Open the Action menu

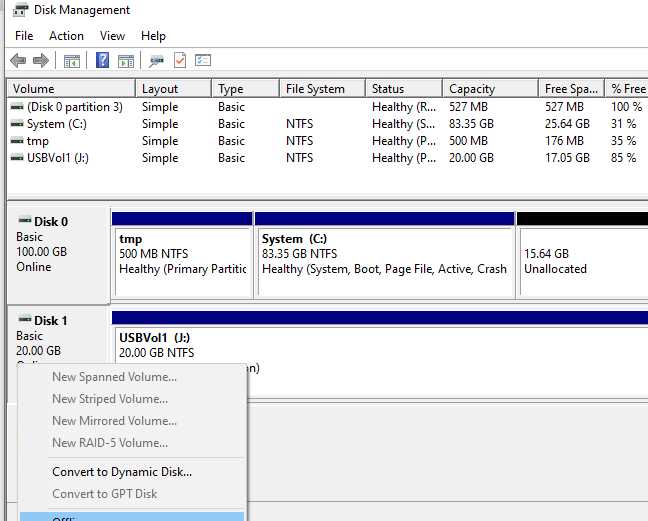point(66,36)
